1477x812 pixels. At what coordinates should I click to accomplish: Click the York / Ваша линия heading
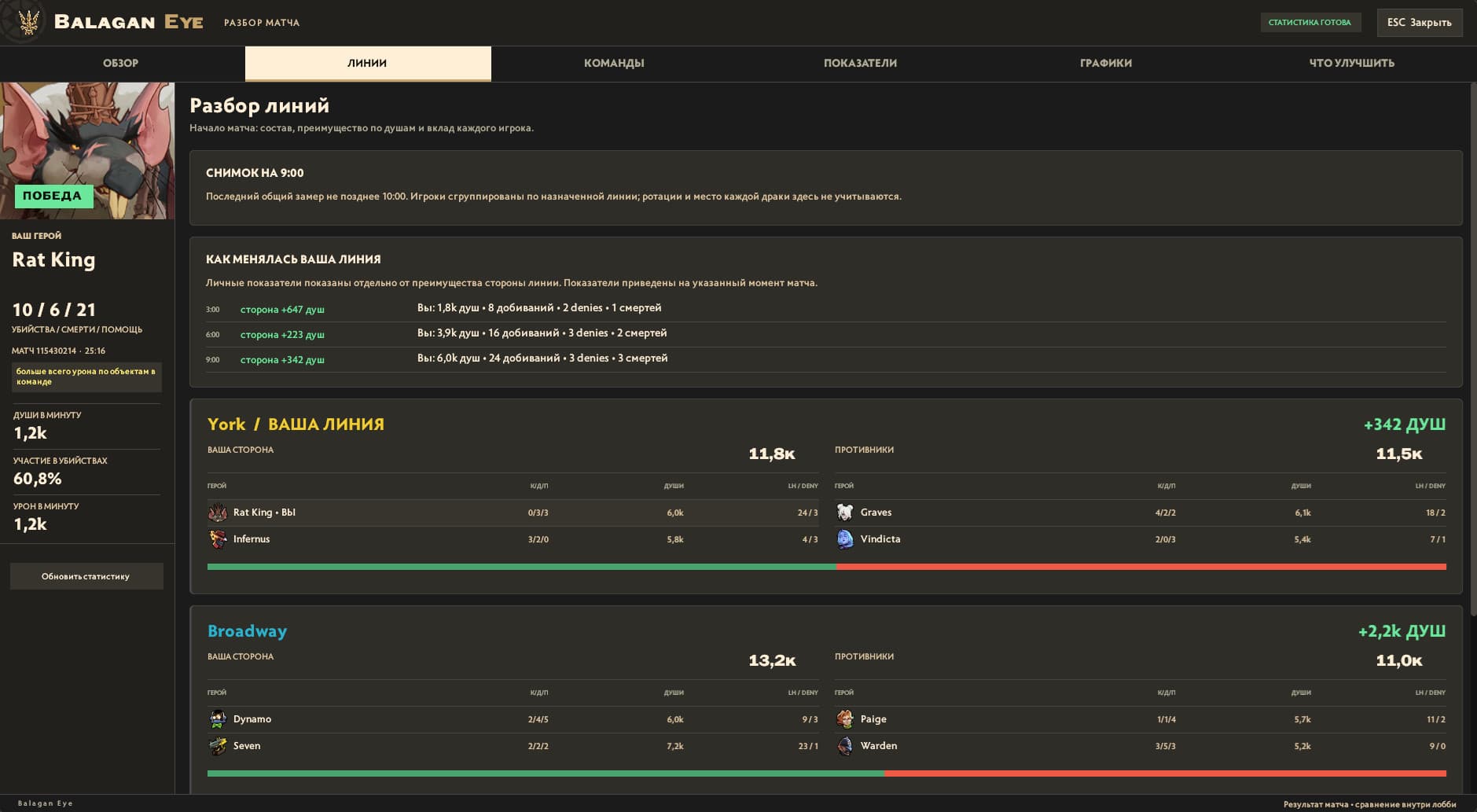[x=296, y=424]
